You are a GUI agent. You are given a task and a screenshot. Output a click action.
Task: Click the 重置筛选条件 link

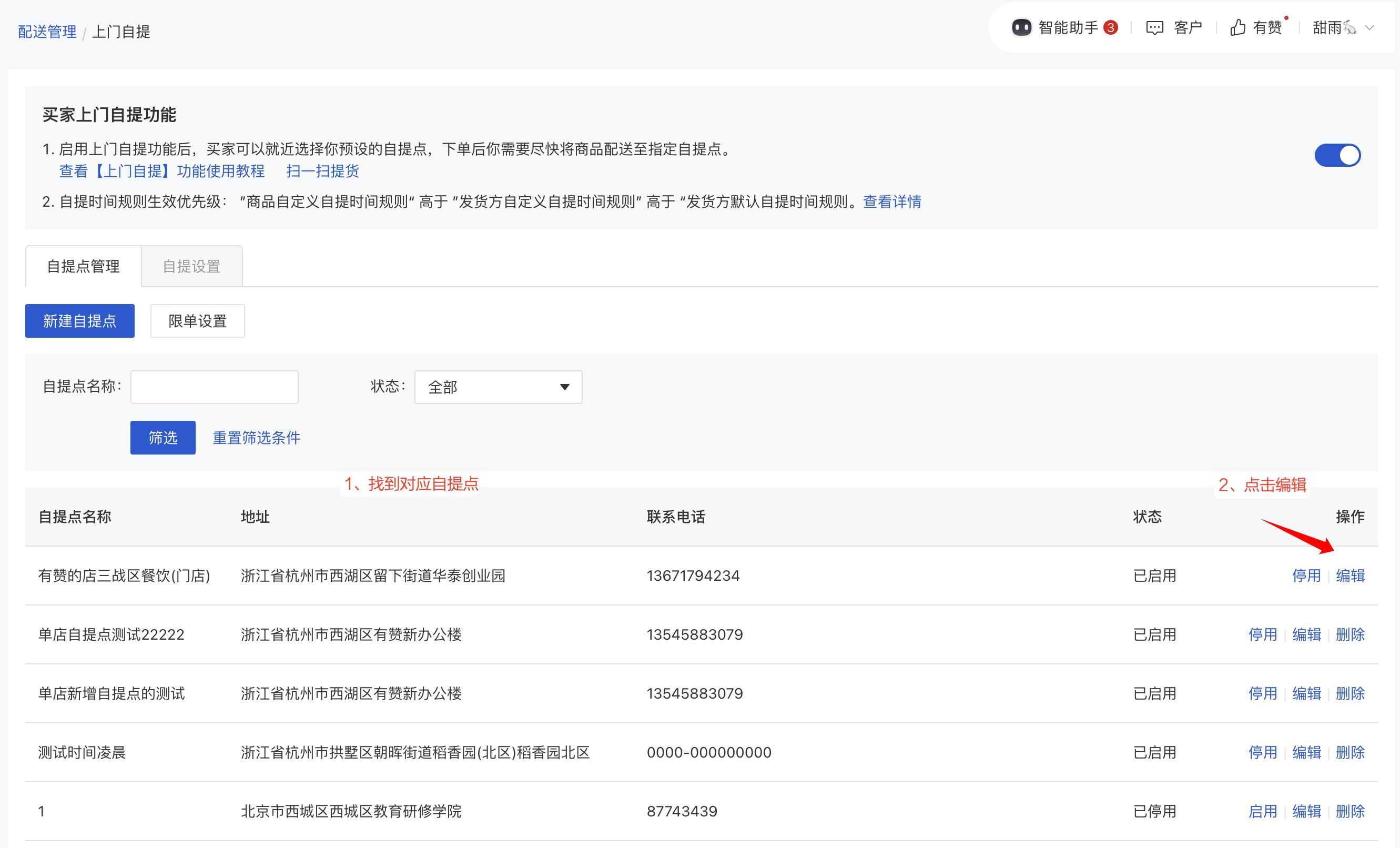pyautogui.click(x=256, y=438)
